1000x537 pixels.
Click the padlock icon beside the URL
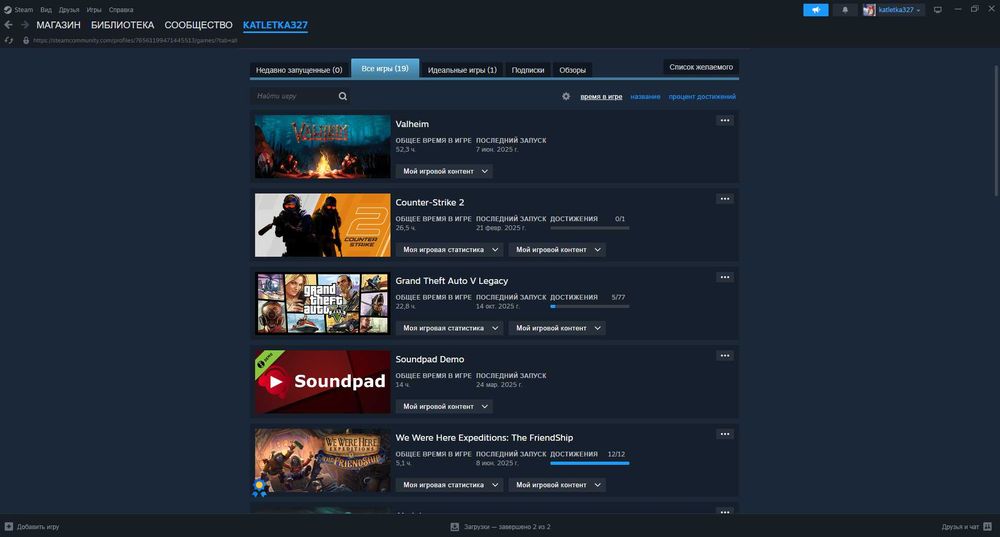click(26, 40)
